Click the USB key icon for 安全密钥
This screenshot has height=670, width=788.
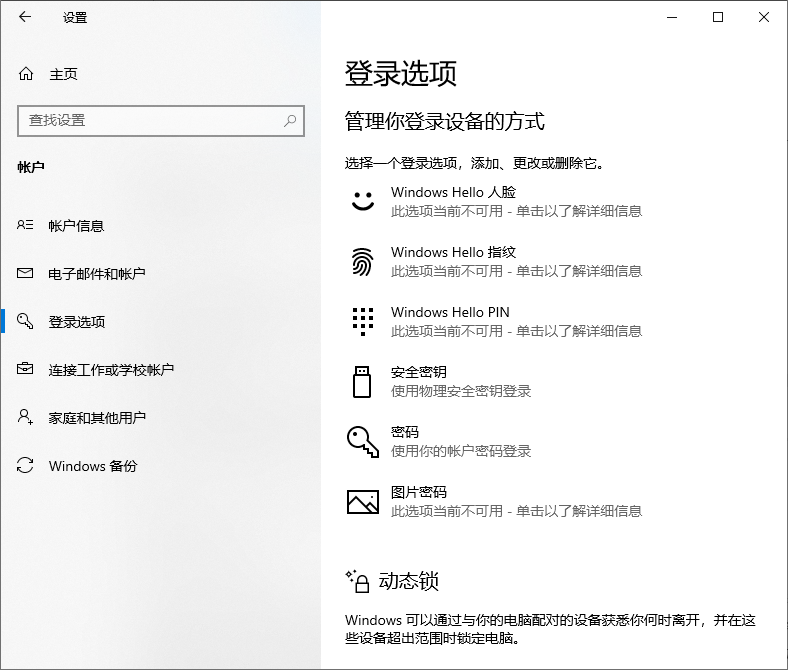tap(362, 382)
